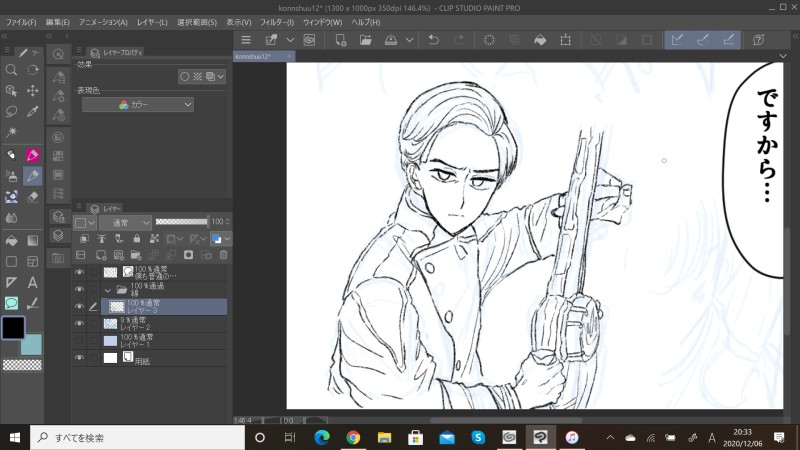Image resolution: width=800 pixels, height=450 pixels.
Task: Pick the Lasso selection tool
Action: pos(11,112)
